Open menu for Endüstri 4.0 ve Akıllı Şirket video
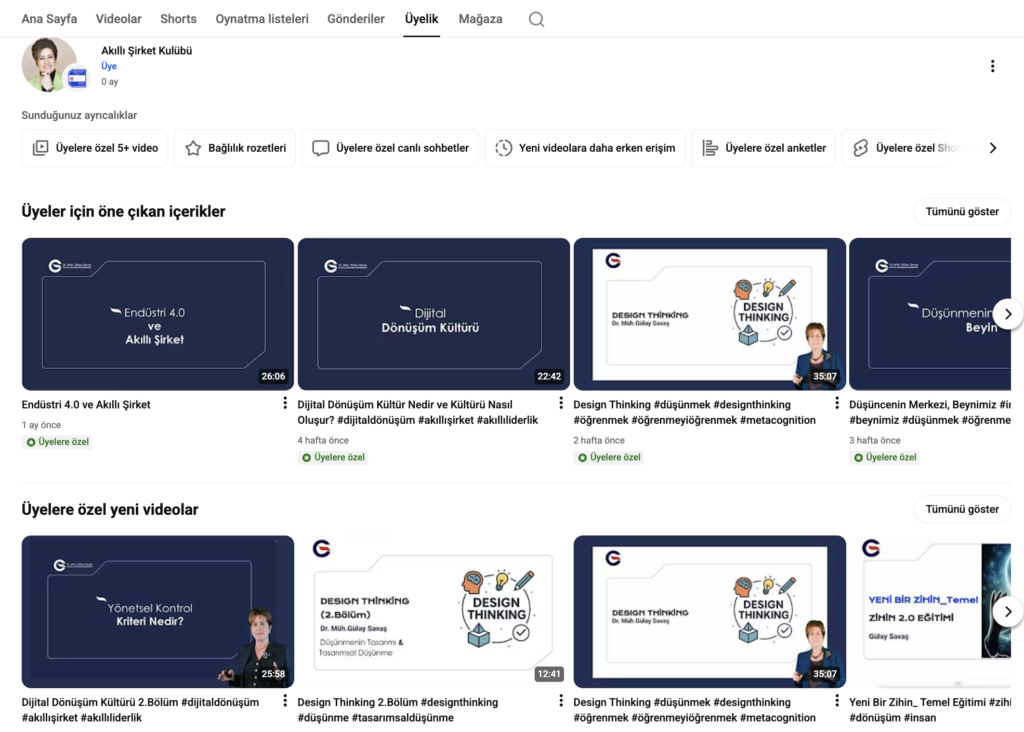The height and width of the screenshot is (732, 1024). coord(285,404)
